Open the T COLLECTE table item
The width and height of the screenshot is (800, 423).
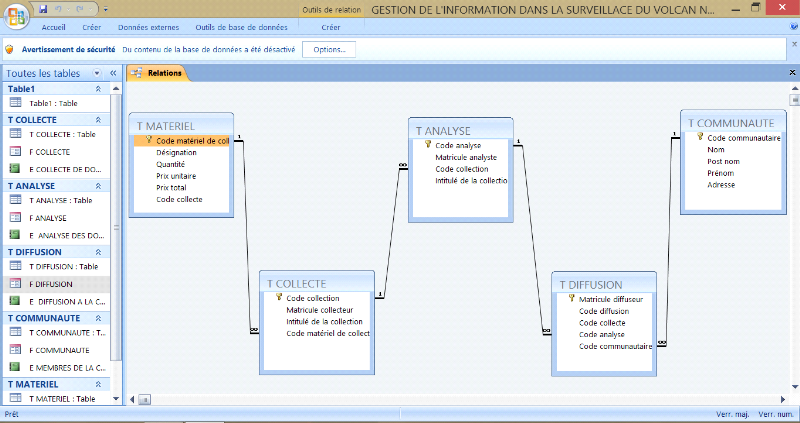tap(60, 134)
